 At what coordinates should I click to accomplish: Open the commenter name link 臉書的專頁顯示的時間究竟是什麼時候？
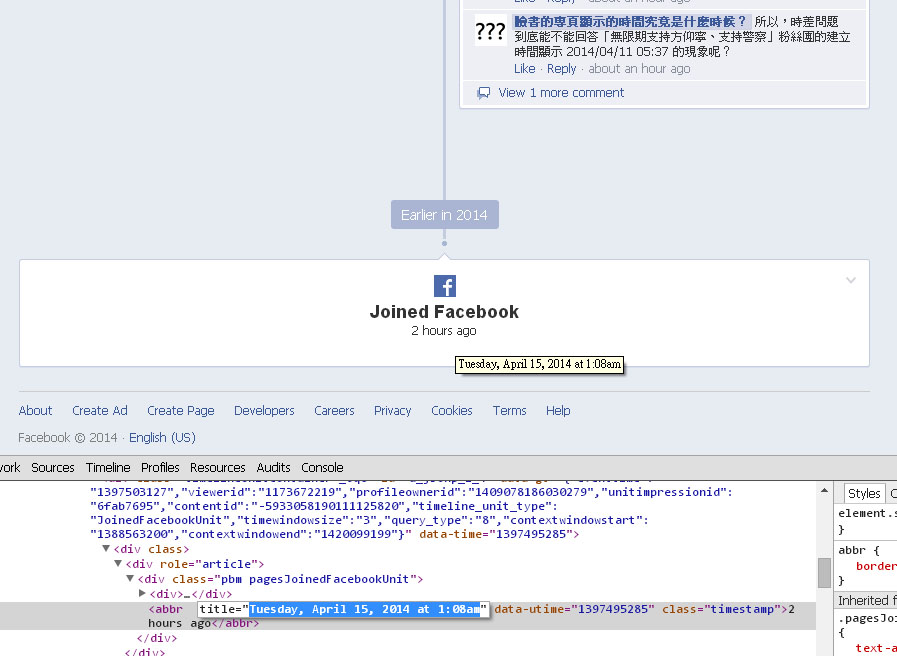[631, 22]
